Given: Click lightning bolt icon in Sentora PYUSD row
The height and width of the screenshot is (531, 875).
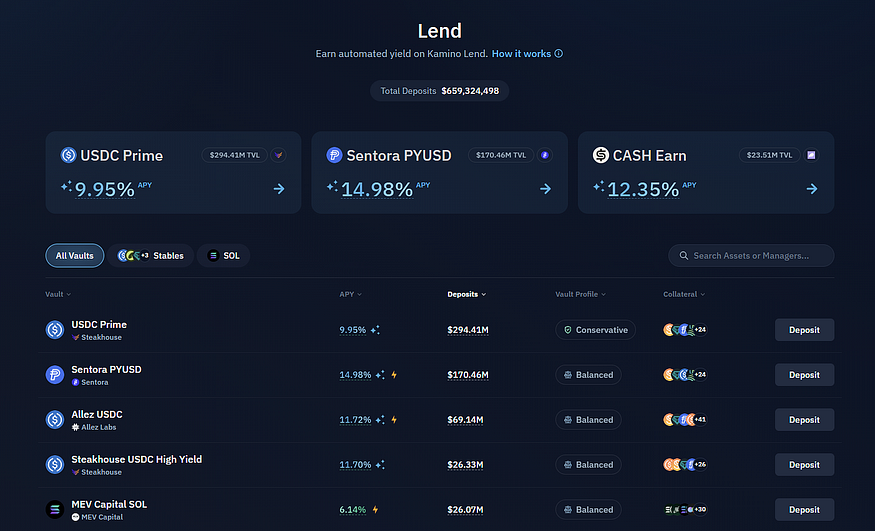Looking at the screenshot, I should tap(394, 375).
